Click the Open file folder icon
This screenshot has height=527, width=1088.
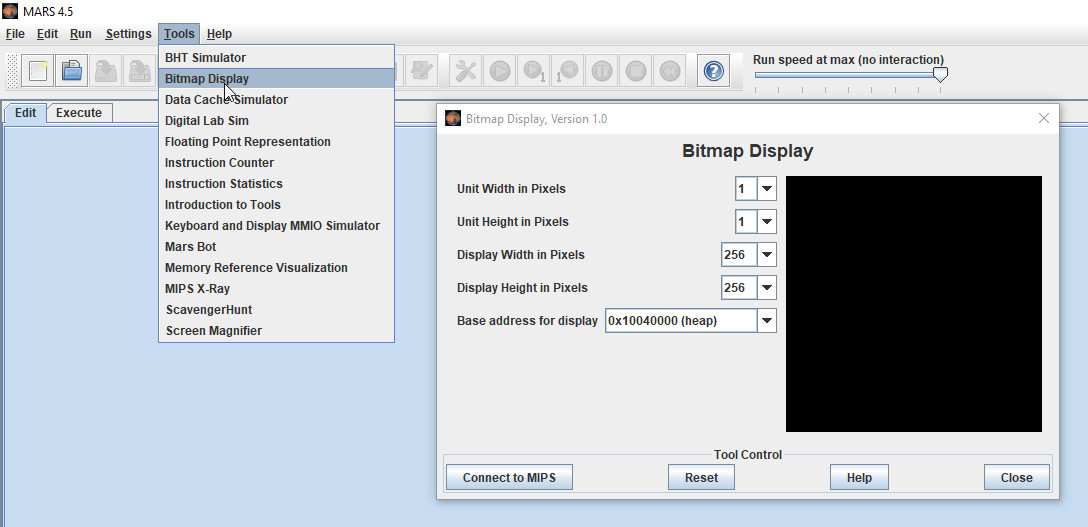click(x=72, y=71)
